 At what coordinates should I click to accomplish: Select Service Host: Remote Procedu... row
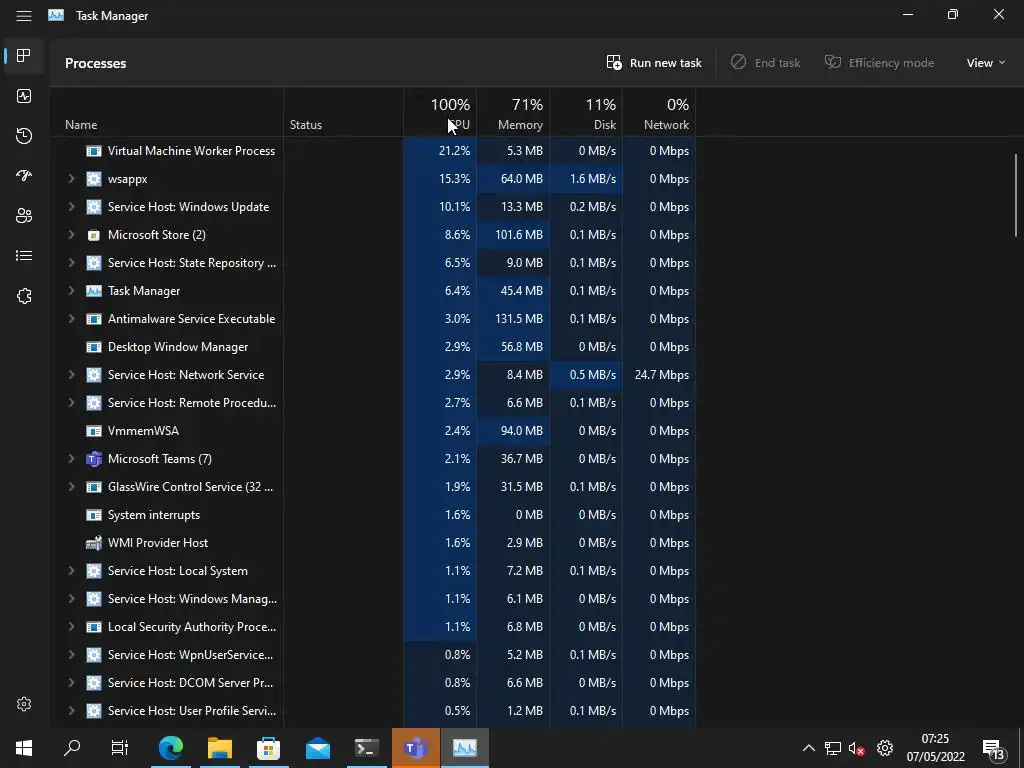(x=373, y=403)
